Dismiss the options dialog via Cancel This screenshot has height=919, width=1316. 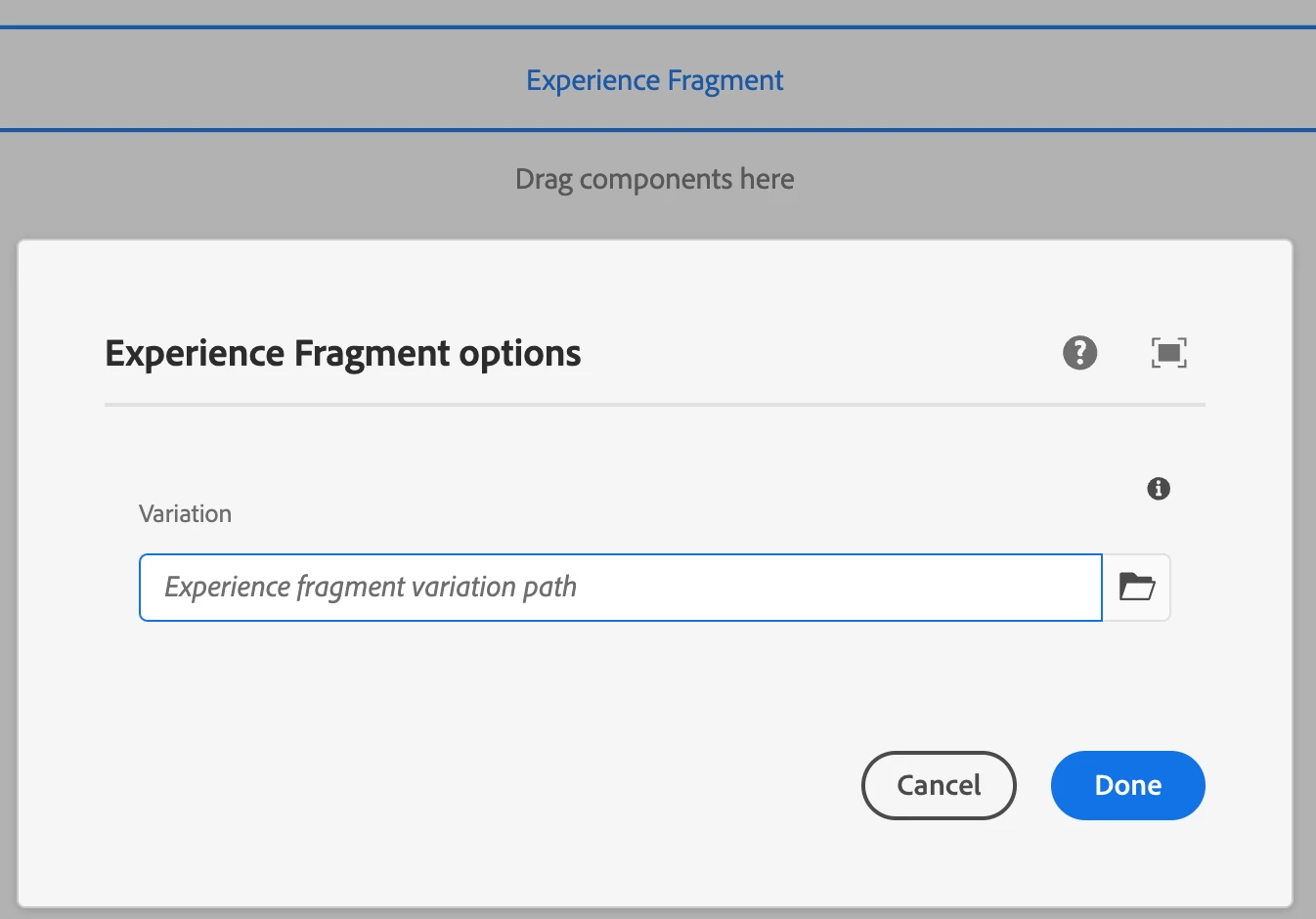point(939,785)
